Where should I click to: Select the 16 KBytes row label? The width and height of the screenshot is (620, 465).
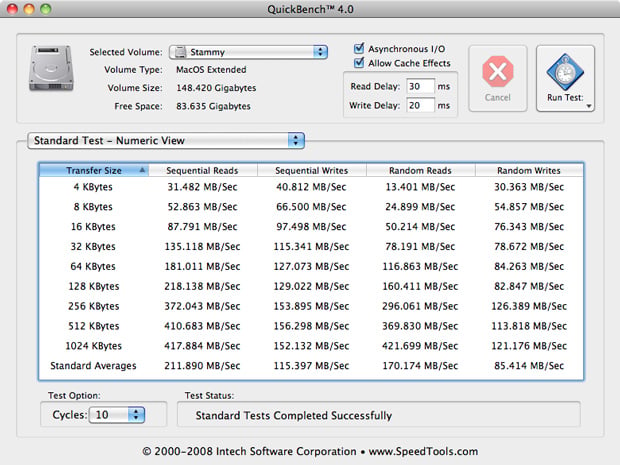click(x=93, y=227)
